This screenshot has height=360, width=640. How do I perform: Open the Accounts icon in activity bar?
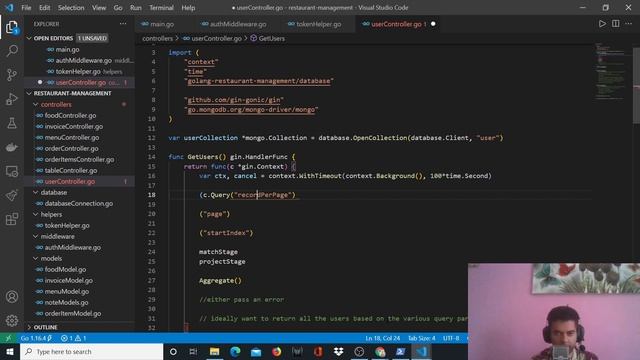pos(12,297)
